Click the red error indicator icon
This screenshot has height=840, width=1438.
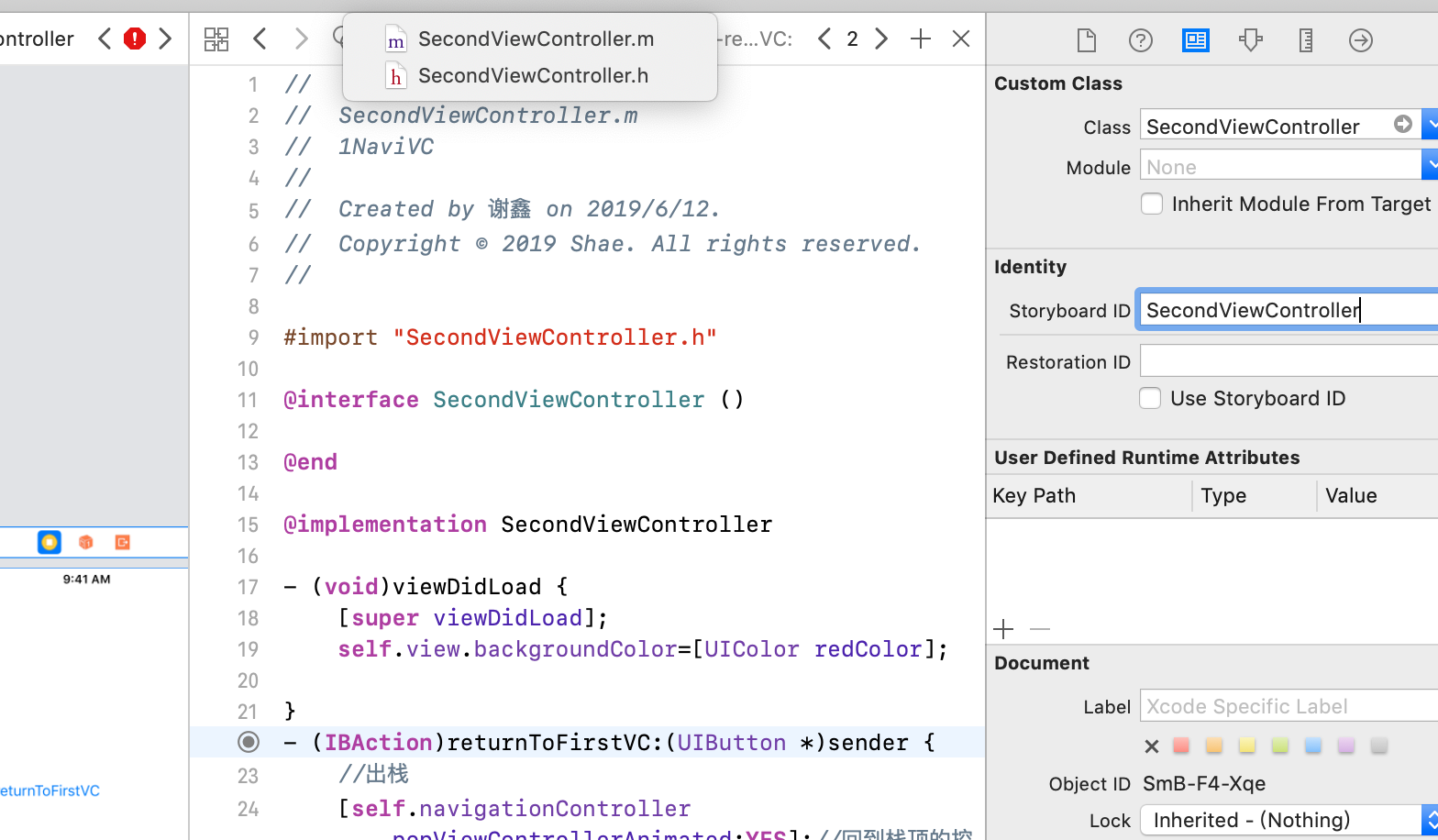pos(135,39)
